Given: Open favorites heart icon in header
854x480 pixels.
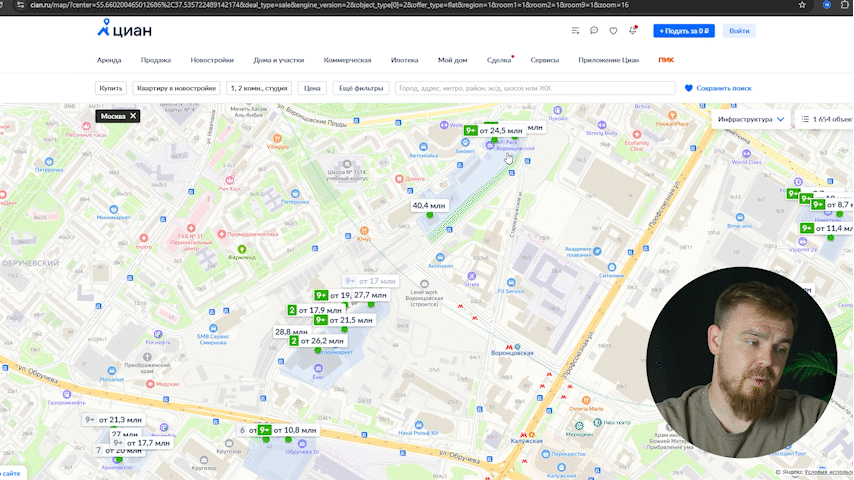Looking at the screenshot, I should pos(613,31).
